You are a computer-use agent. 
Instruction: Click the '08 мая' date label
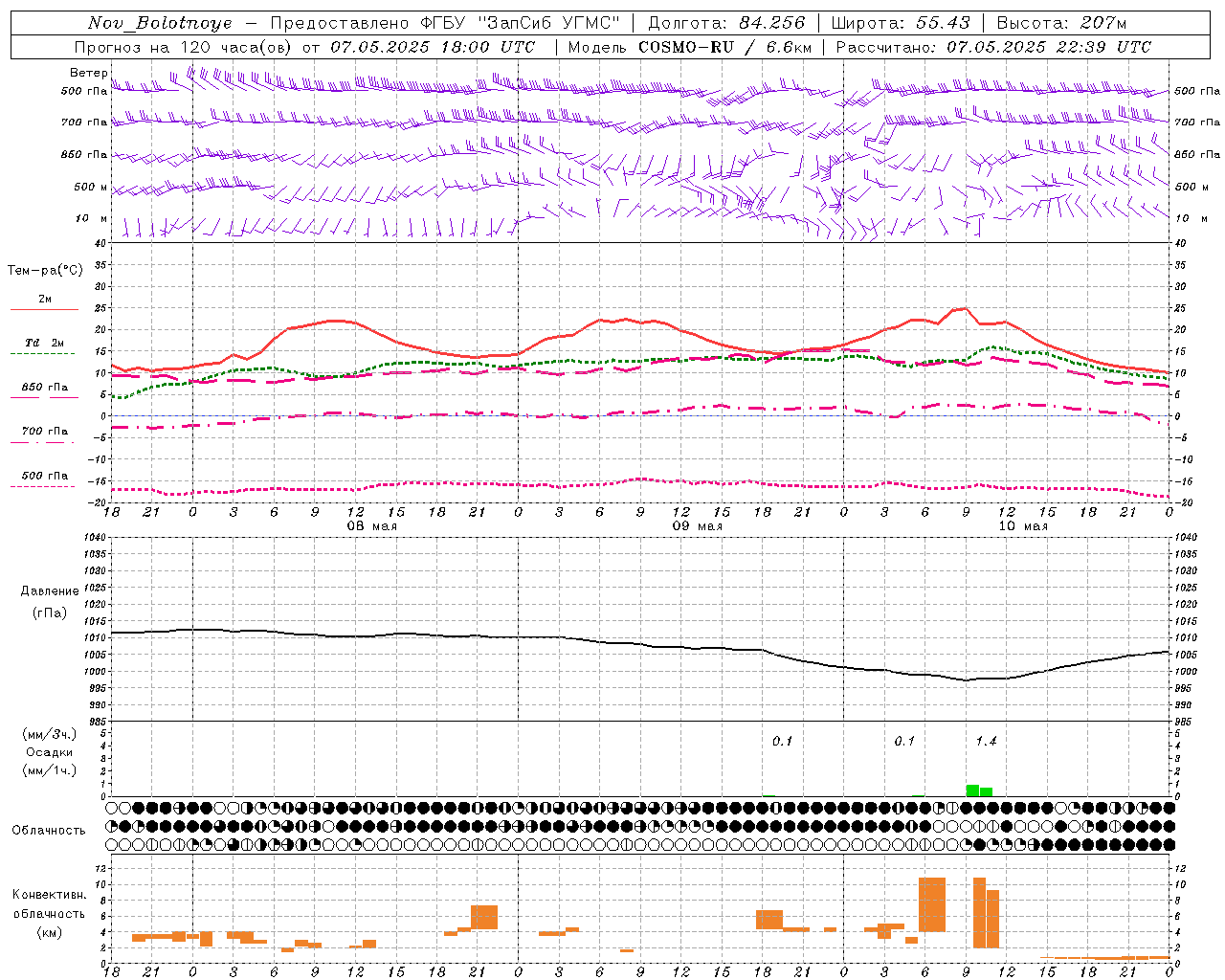point(371,526)
